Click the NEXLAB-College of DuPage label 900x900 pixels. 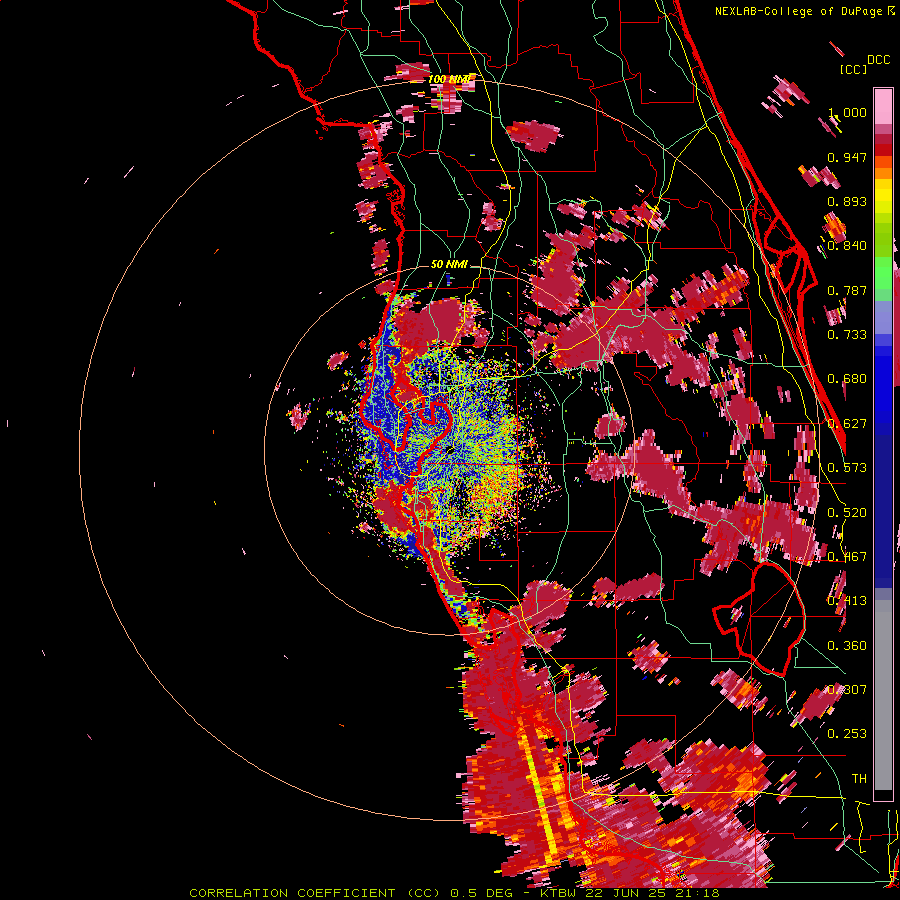800,11
